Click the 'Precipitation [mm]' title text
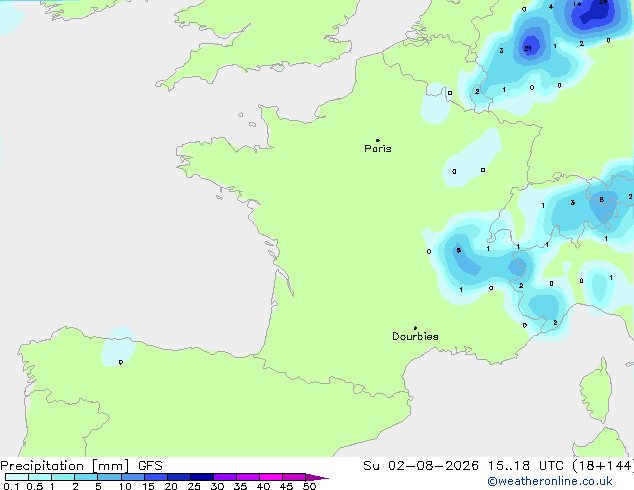Image resolution: width=634 pixels, height=490 pixels. tap(65, 466)
